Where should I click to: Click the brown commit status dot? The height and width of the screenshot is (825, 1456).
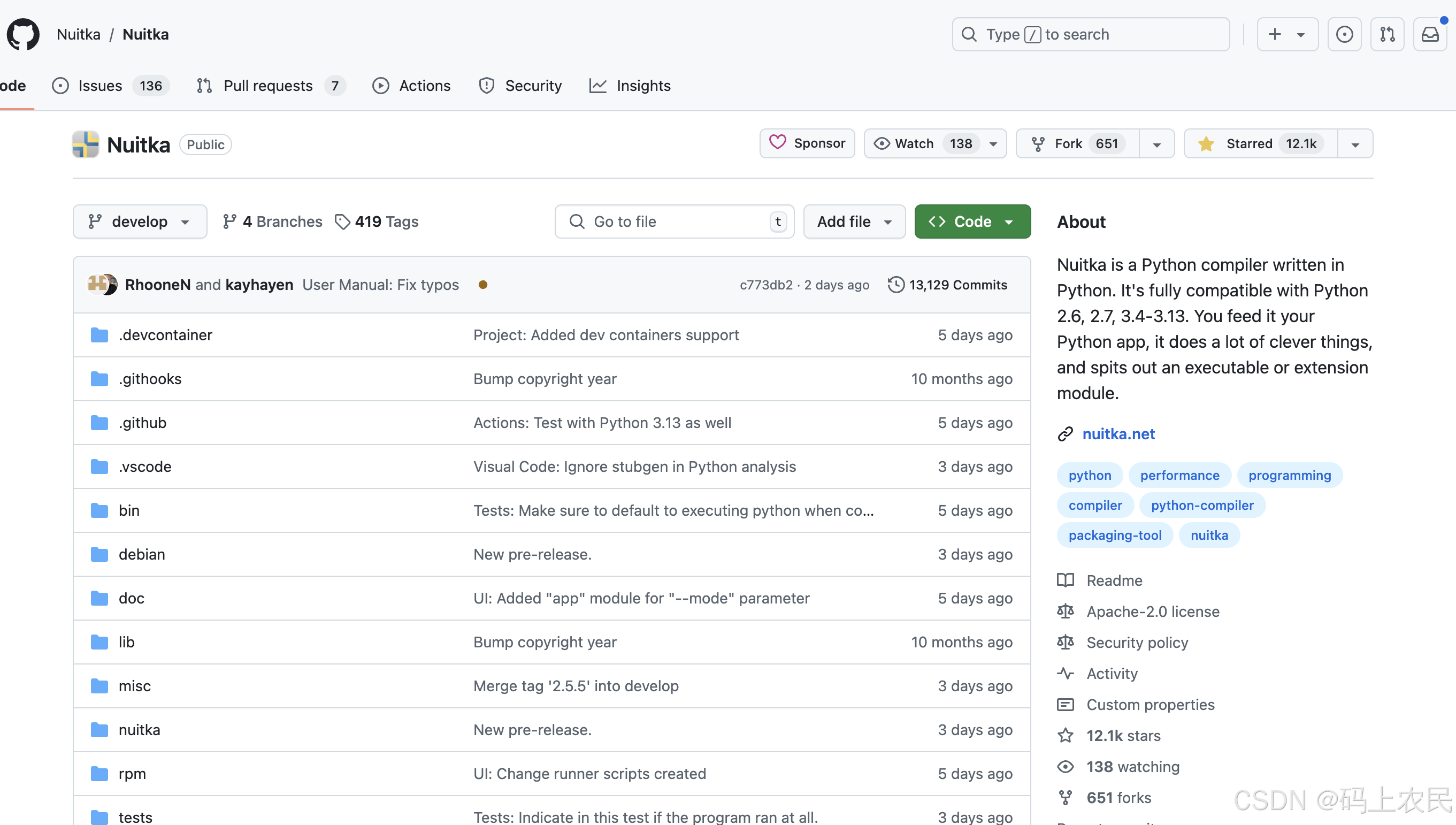[x=482, y=285]
